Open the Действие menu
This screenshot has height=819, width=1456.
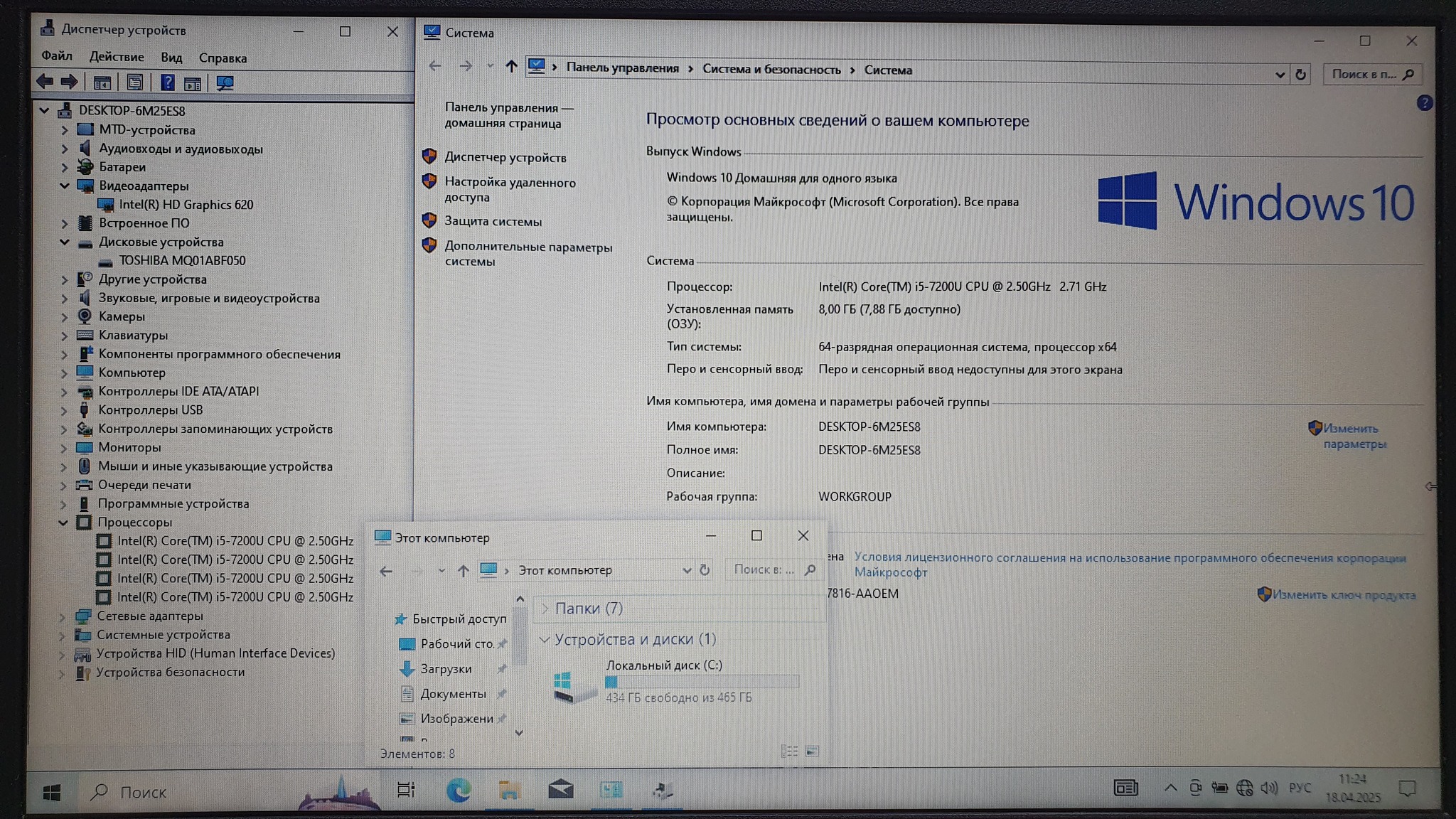tap(117, 57)
